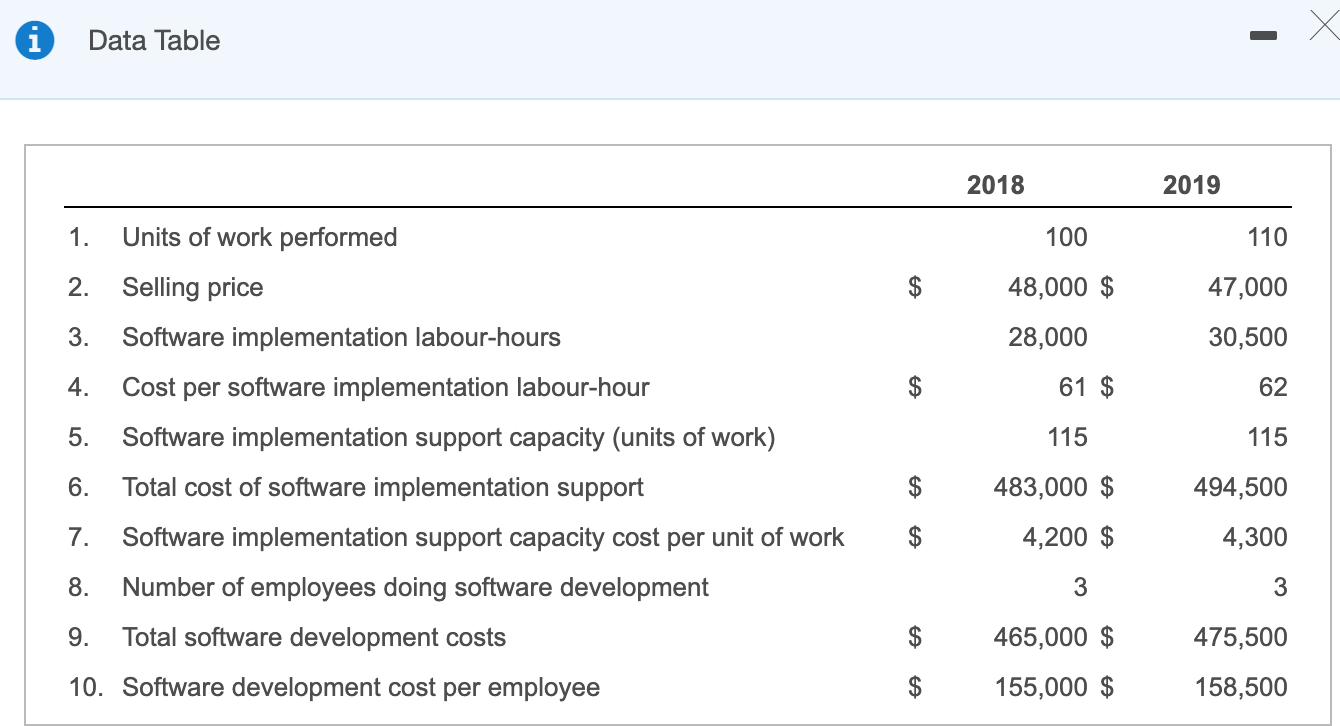Viewport: 1340px width, 726px height.
Task: Click 'Software implementation support capacity (units of work)' label
Action: pos(449,437)
